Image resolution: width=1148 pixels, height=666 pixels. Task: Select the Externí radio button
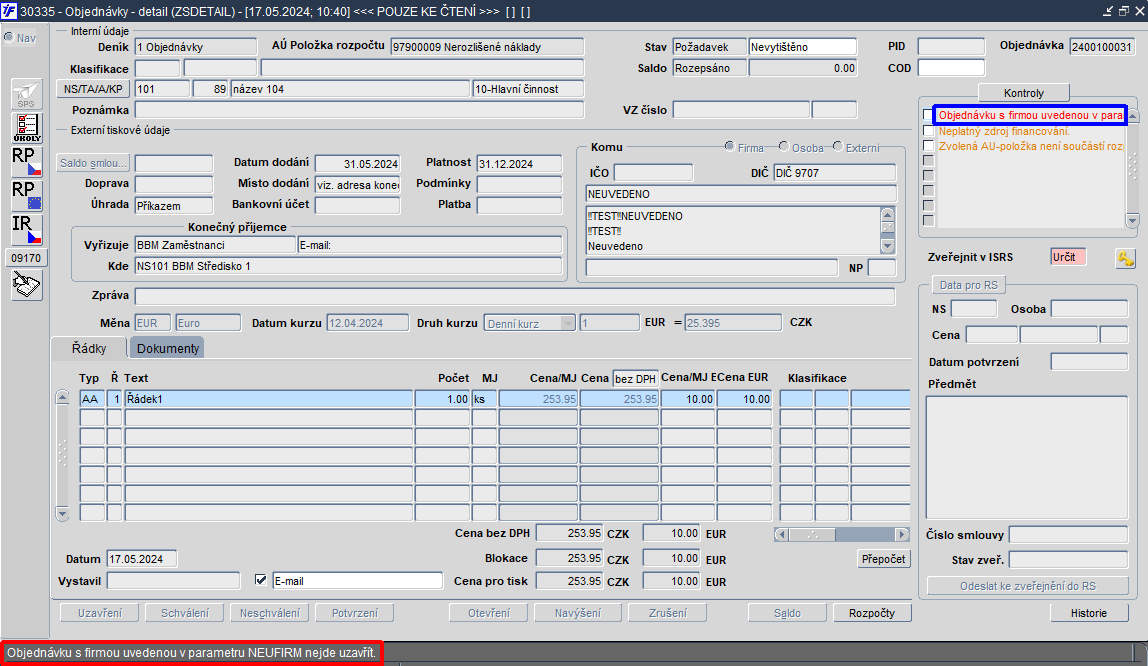click(x=838, y=146)
